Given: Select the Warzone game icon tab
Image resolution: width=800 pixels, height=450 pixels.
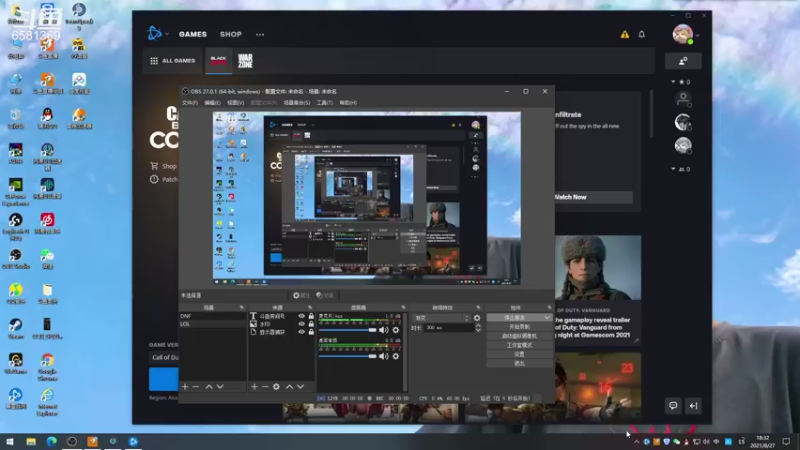Looking at the screenshot, I should (245, 61).
